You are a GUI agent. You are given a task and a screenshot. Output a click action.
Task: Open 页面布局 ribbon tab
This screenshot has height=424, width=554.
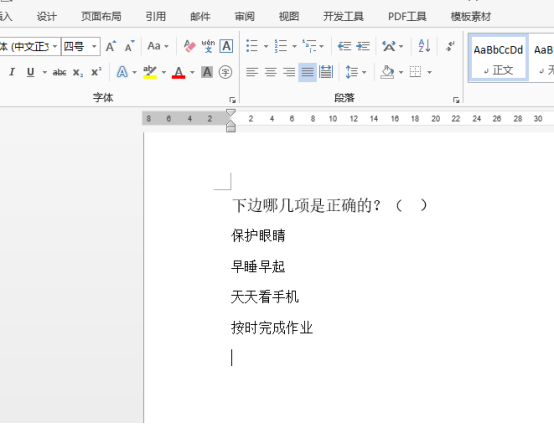coord(101,17)
